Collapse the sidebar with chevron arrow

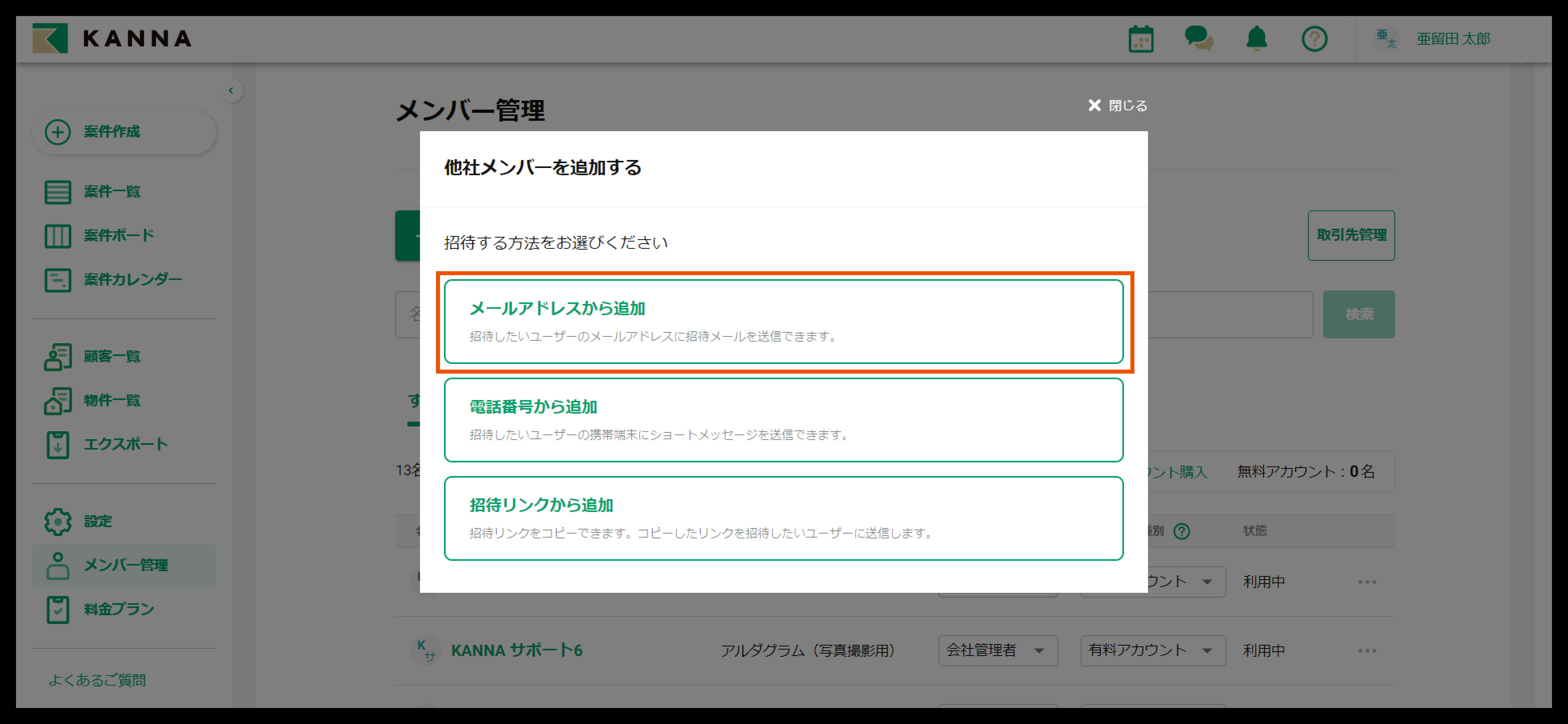pos(231,91)
